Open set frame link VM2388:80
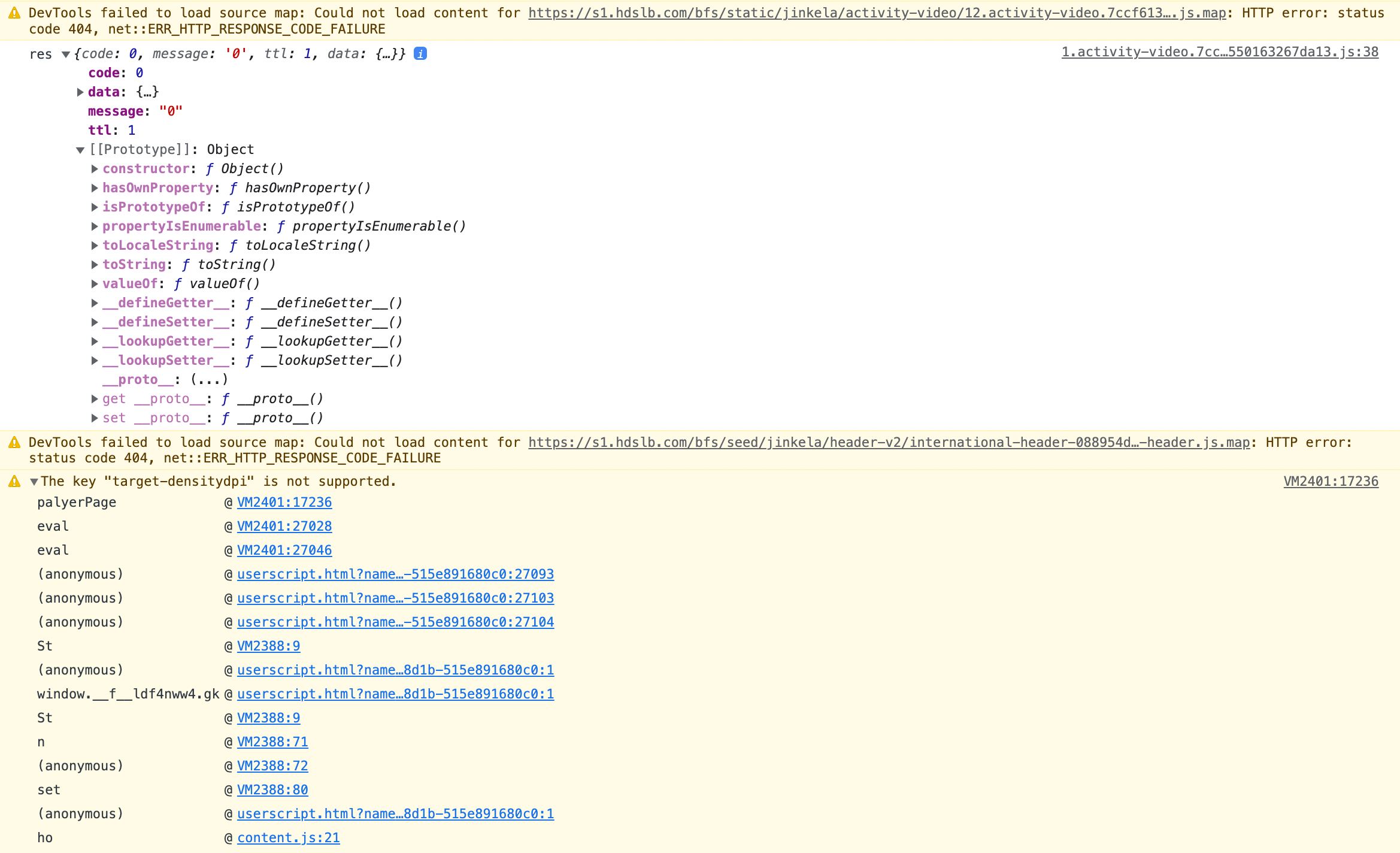Viewport: 1400px width, 853px height. tap(272, 790)
